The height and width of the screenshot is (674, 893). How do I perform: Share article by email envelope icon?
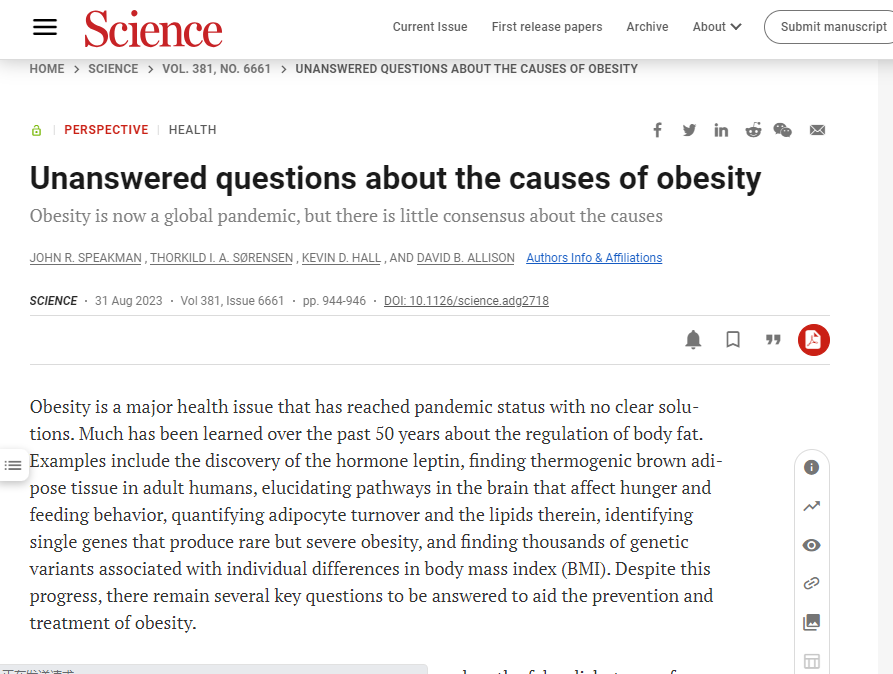[817, 130]
